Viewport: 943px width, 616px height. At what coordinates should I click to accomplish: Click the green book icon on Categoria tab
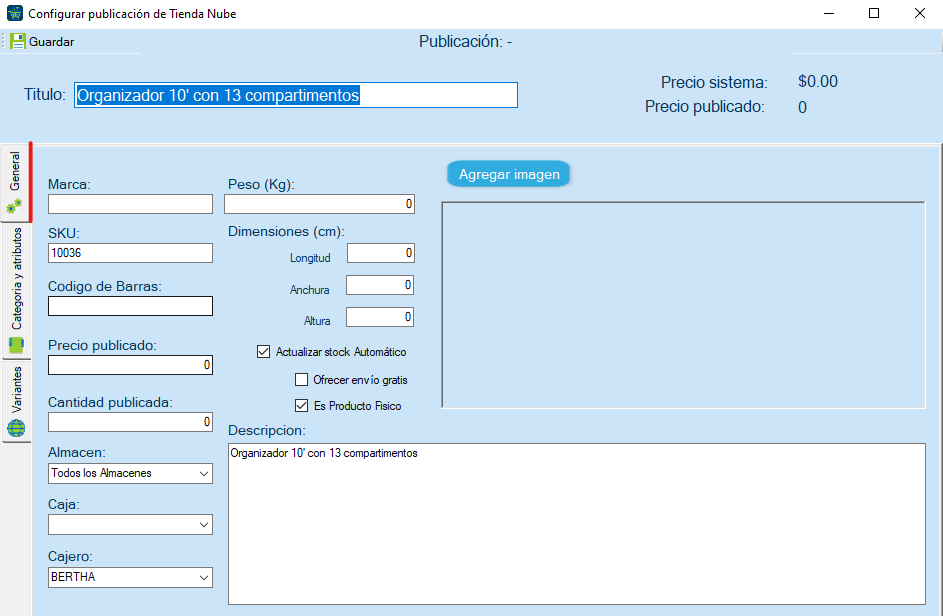16,345
